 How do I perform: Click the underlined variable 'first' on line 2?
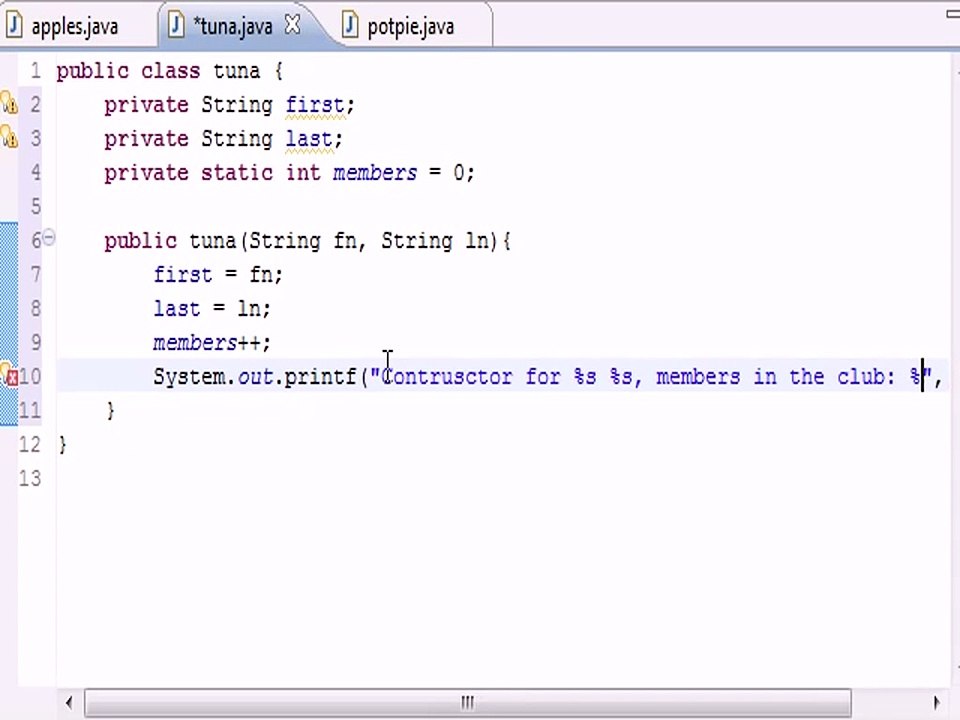tap(315, 105)
